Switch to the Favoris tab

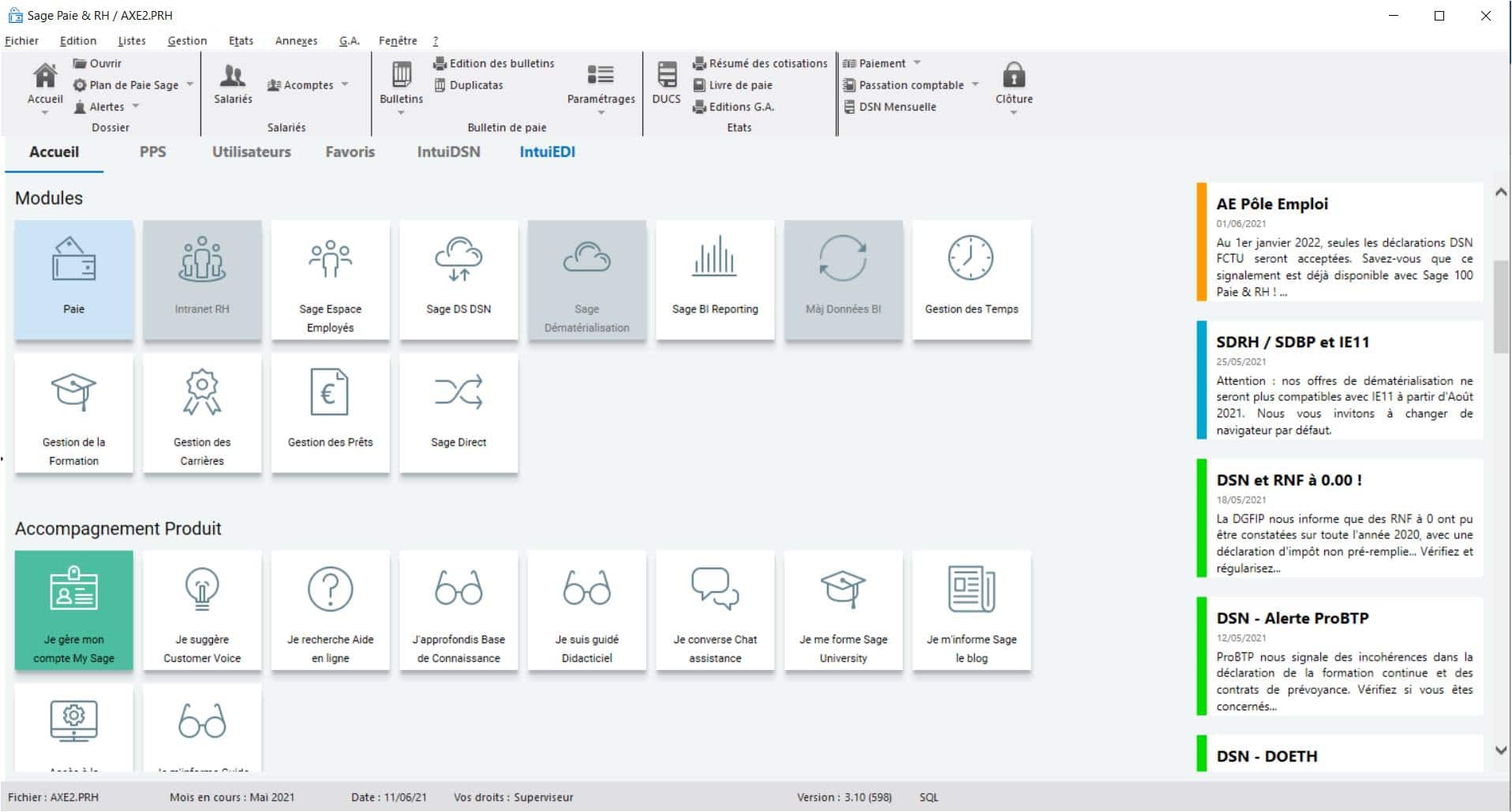coord(350,152)
